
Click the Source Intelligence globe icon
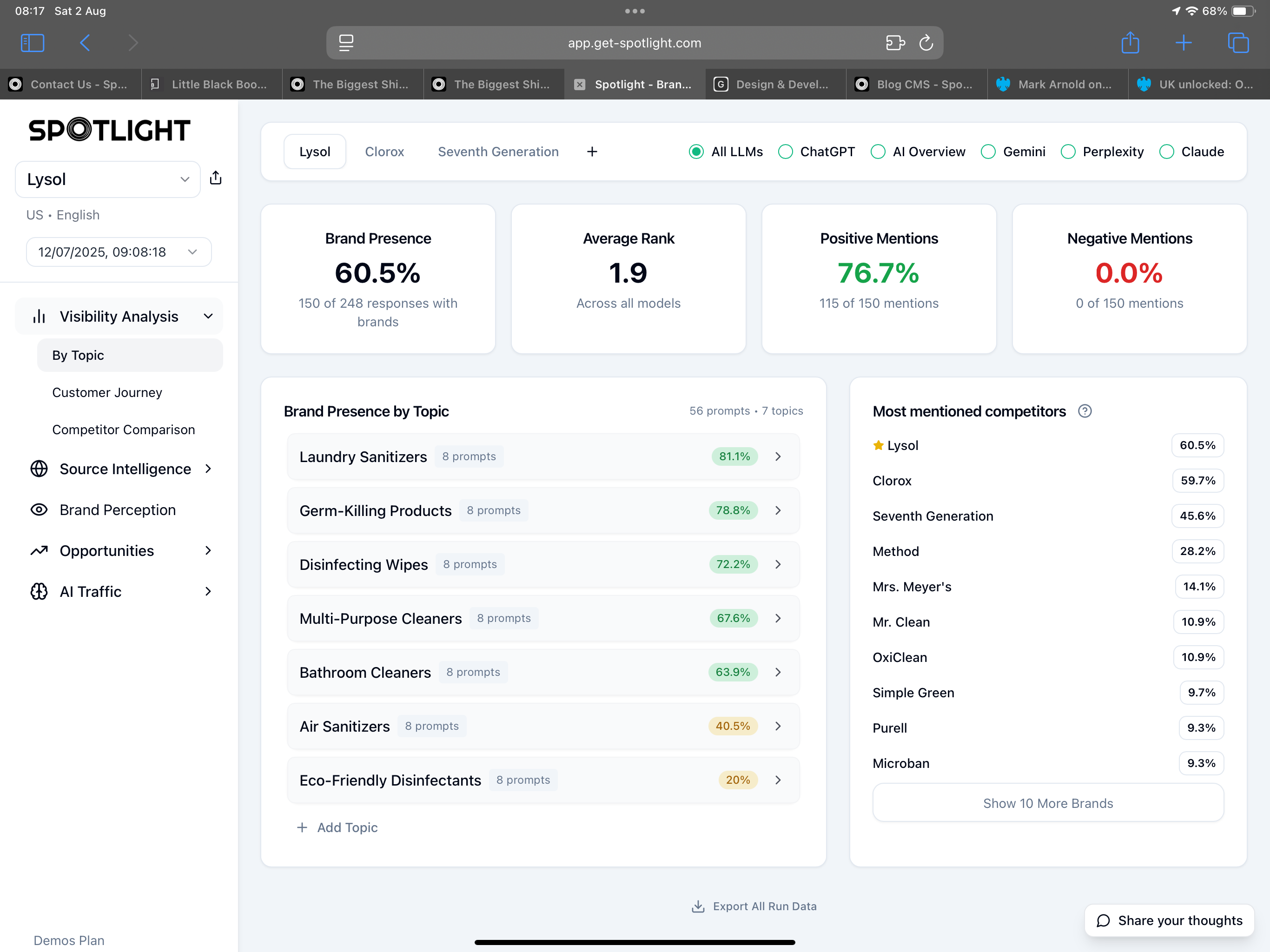39,469
